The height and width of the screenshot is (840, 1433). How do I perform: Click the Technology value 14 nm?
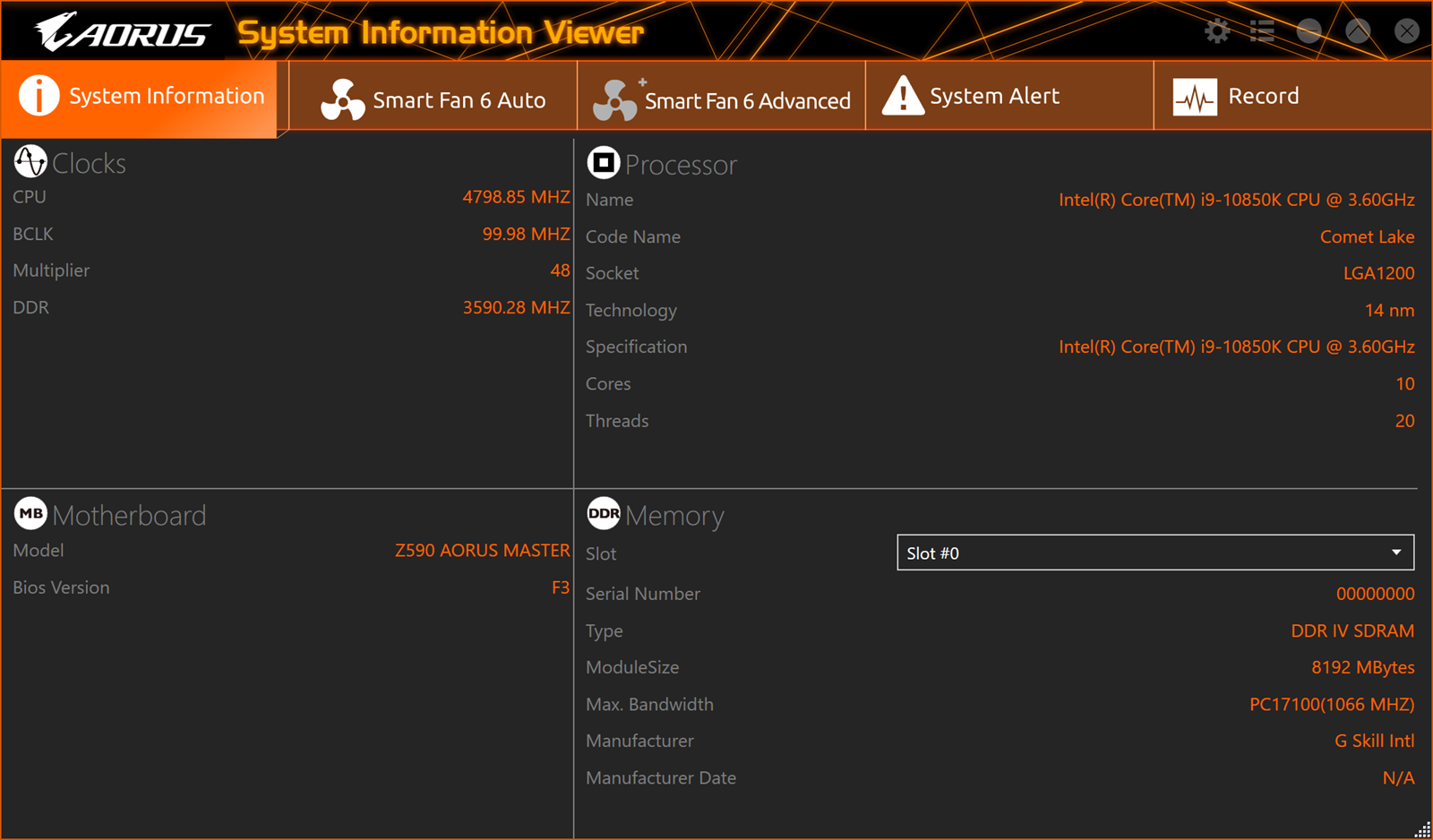tap(1389, 310)
